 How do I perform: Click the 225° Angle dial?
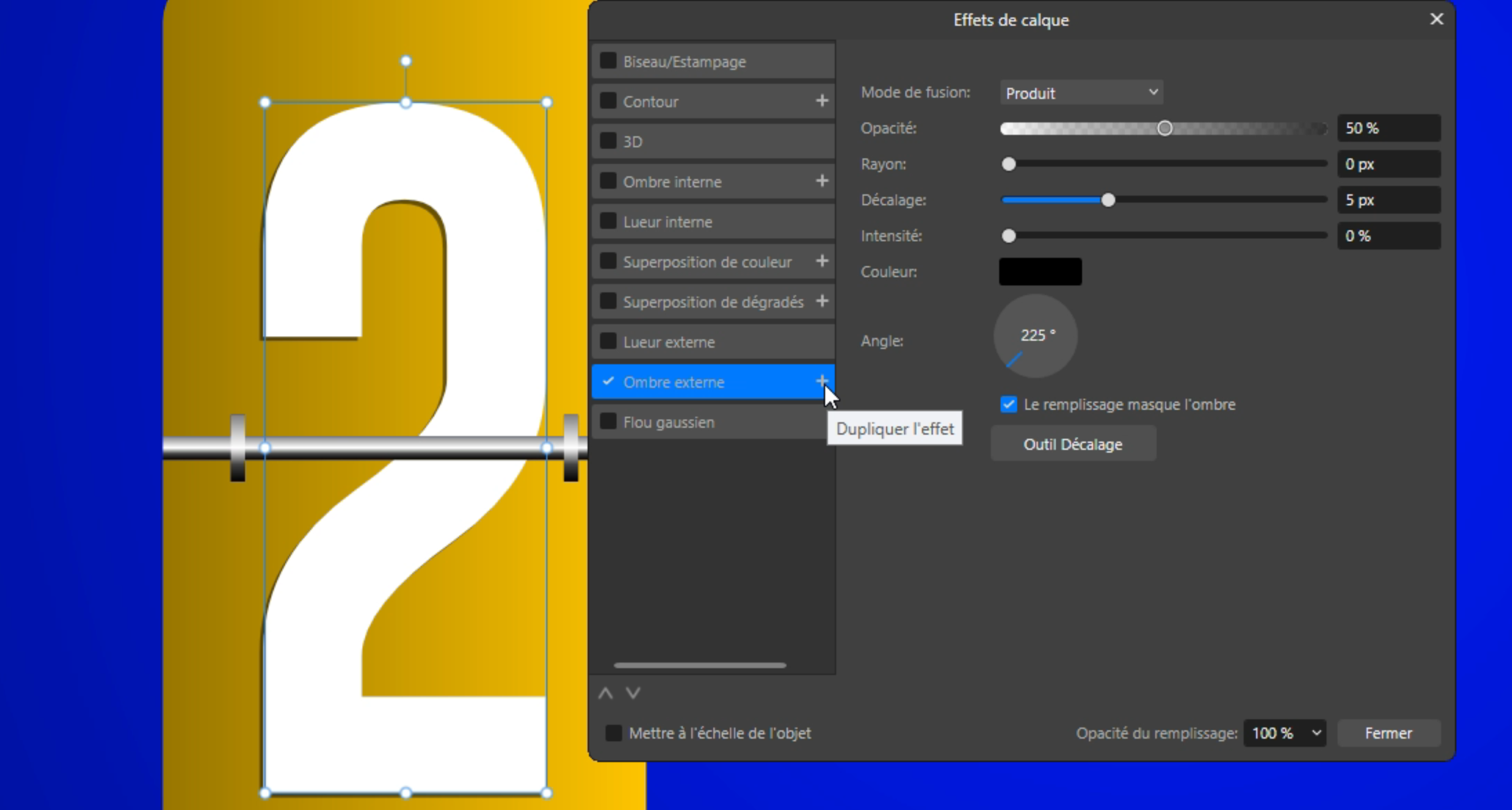[1035, 336]
